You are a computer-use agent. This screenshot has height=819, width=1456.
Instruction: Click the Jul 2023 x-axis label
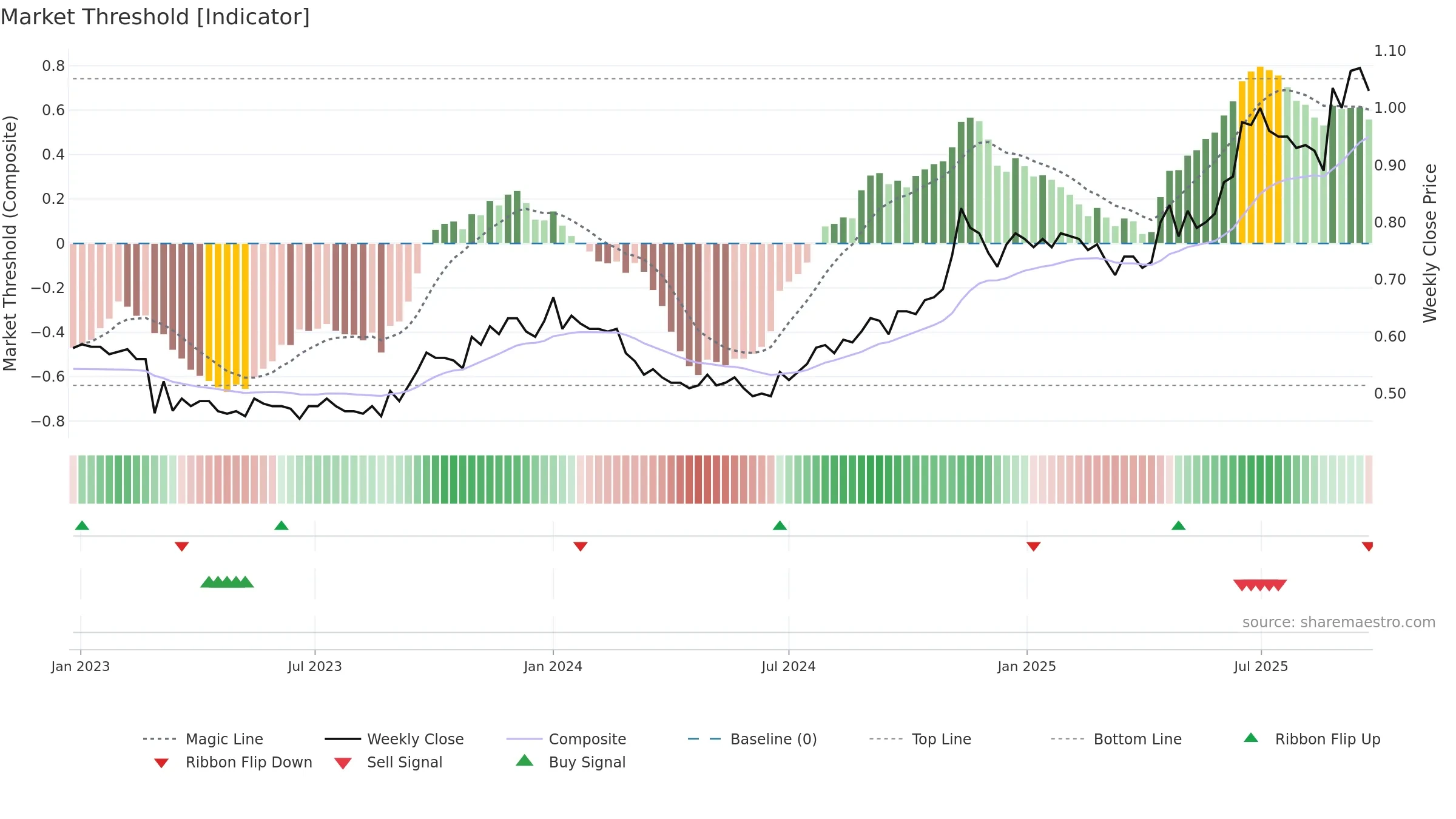(x=315, y=667)
